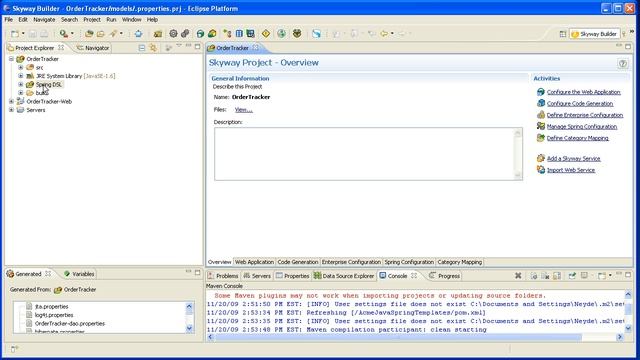Click Add a Skyway Service link
The image size is (640, 360).
(573, 158)
